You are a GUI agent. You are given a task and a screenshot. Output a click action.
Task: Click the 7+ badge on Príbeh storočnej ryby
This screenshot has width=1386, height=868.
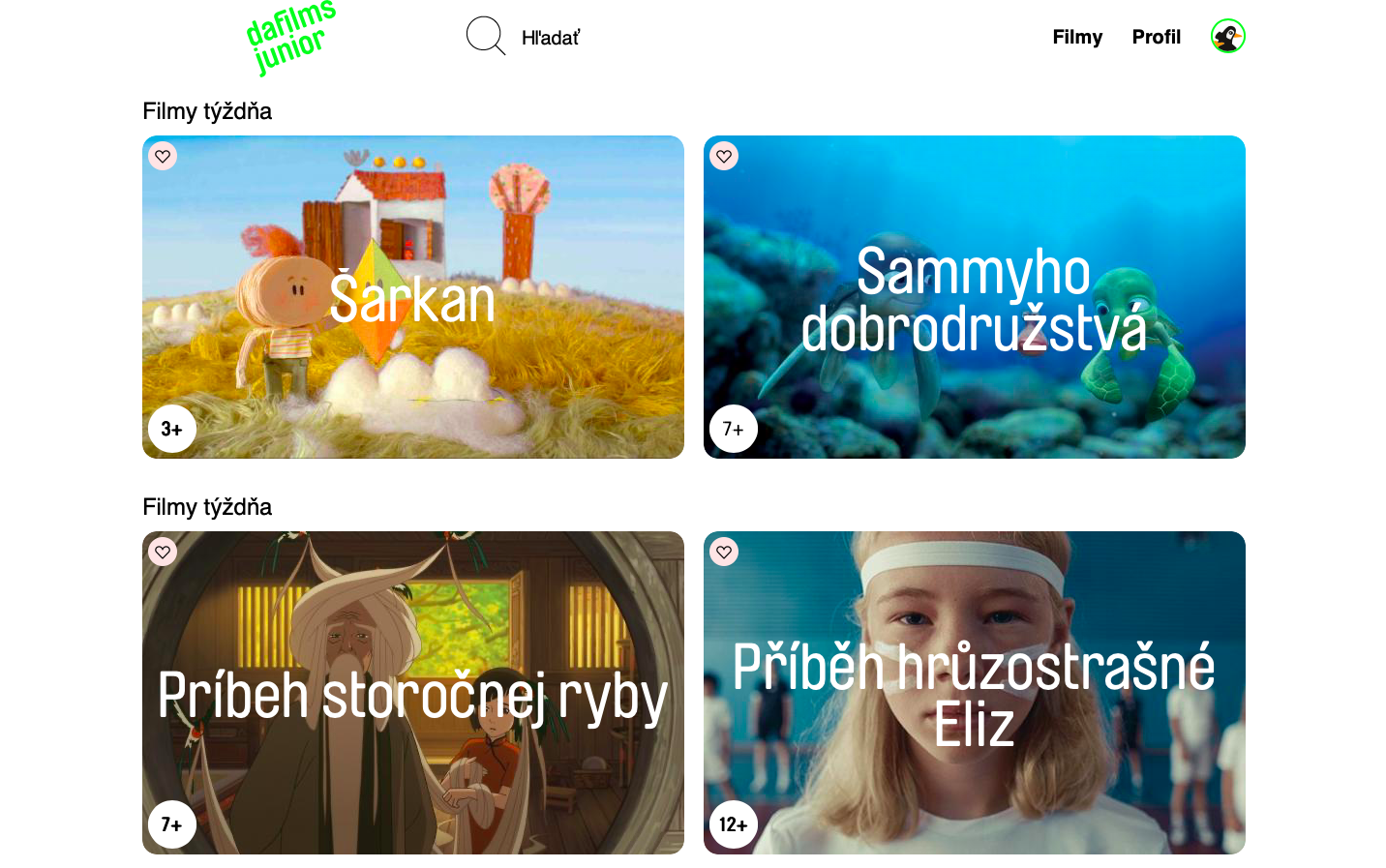coord(172,824)
